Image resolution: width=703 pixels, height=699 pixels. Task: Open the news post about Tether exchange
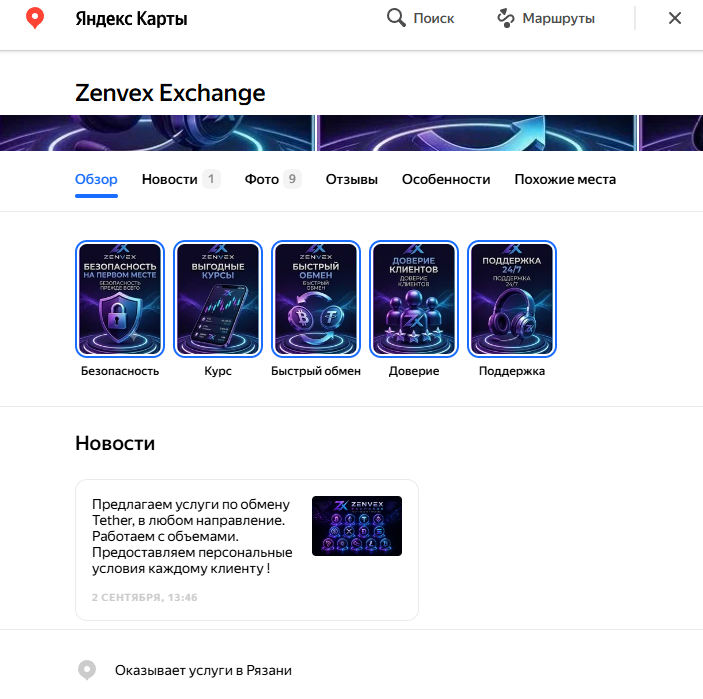[247, 550]
